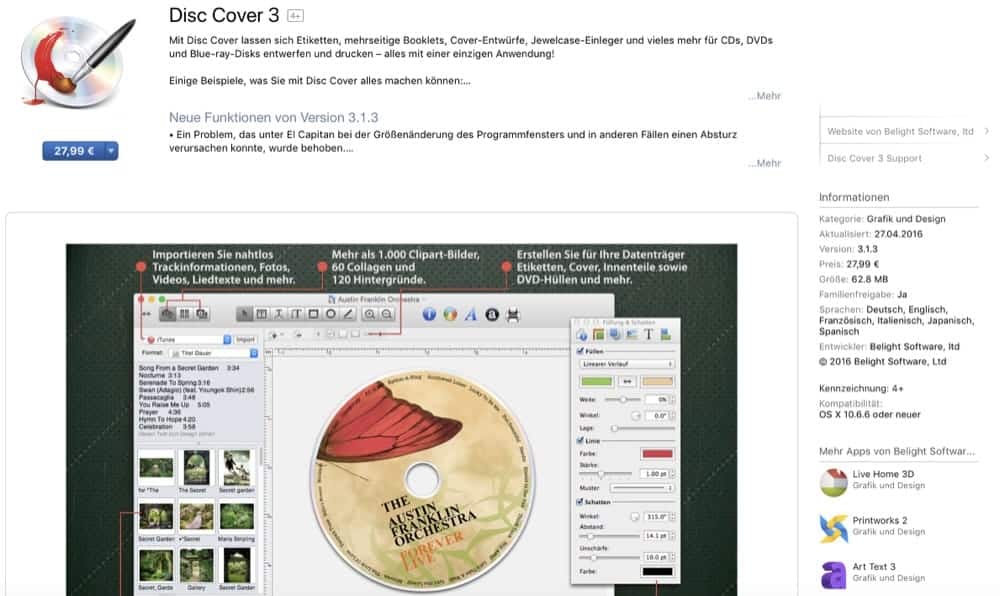1000x596 pixels.
Task: Click the black shadow Farbe swatch
Action: pyautogui.click(x=657, y=571)
